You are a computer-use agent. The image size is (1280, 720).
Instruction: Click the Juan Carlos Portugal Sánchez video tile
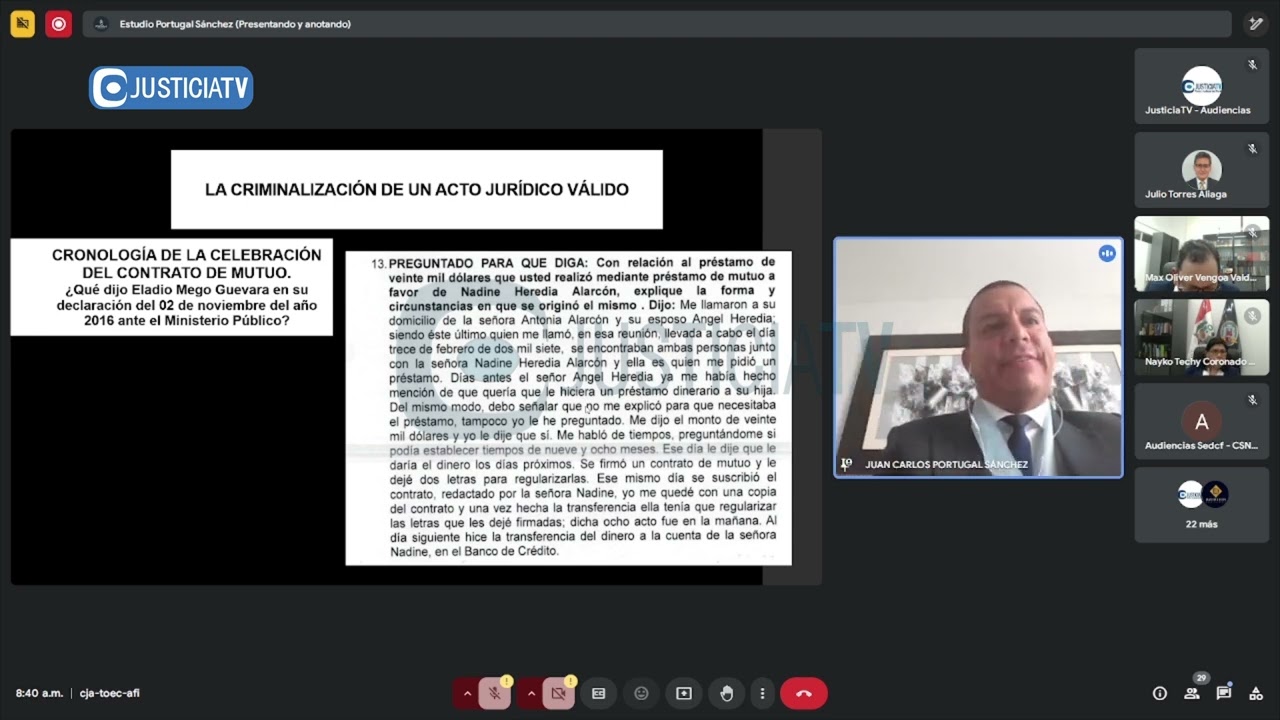point(978,357)
